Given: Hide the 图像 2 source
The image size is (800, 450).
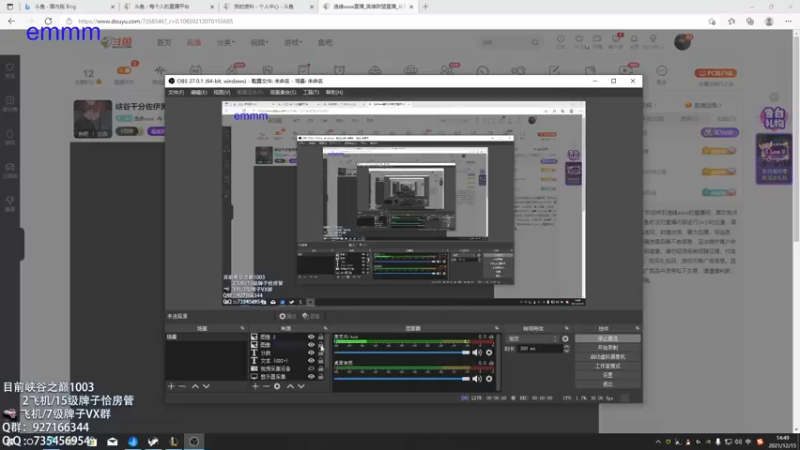Looking at the screenshot, I should point(311,337).
